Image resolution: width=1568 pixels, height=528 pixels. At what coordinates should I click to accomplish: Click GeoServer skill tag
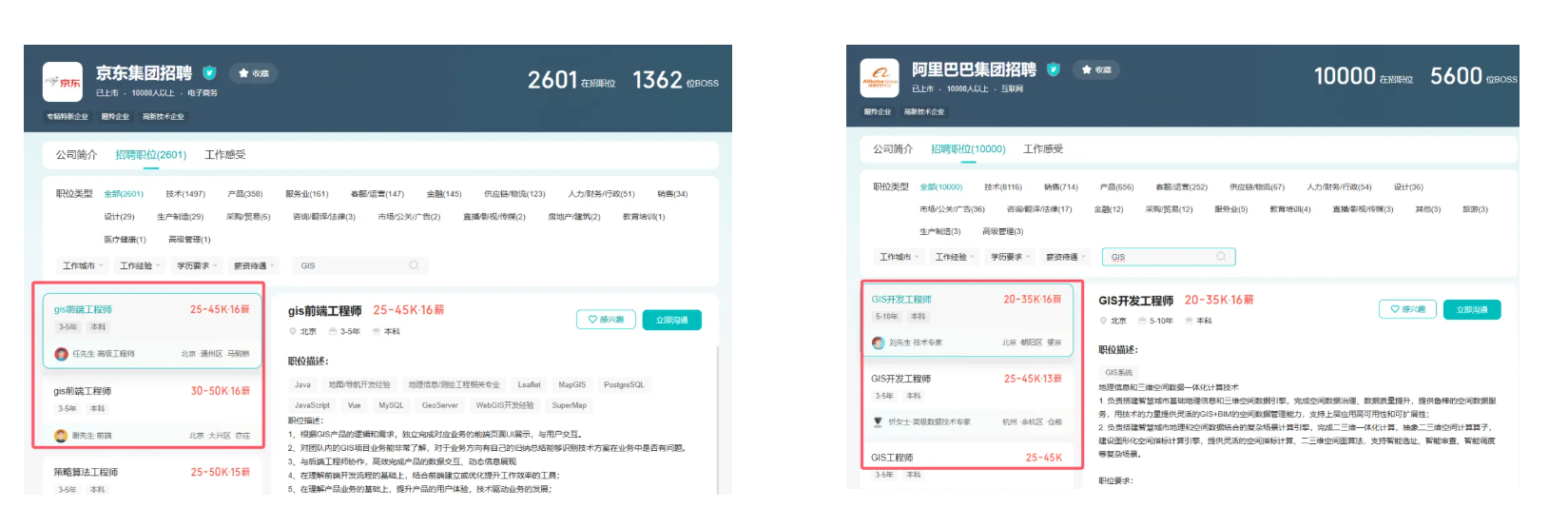point(440,405)
